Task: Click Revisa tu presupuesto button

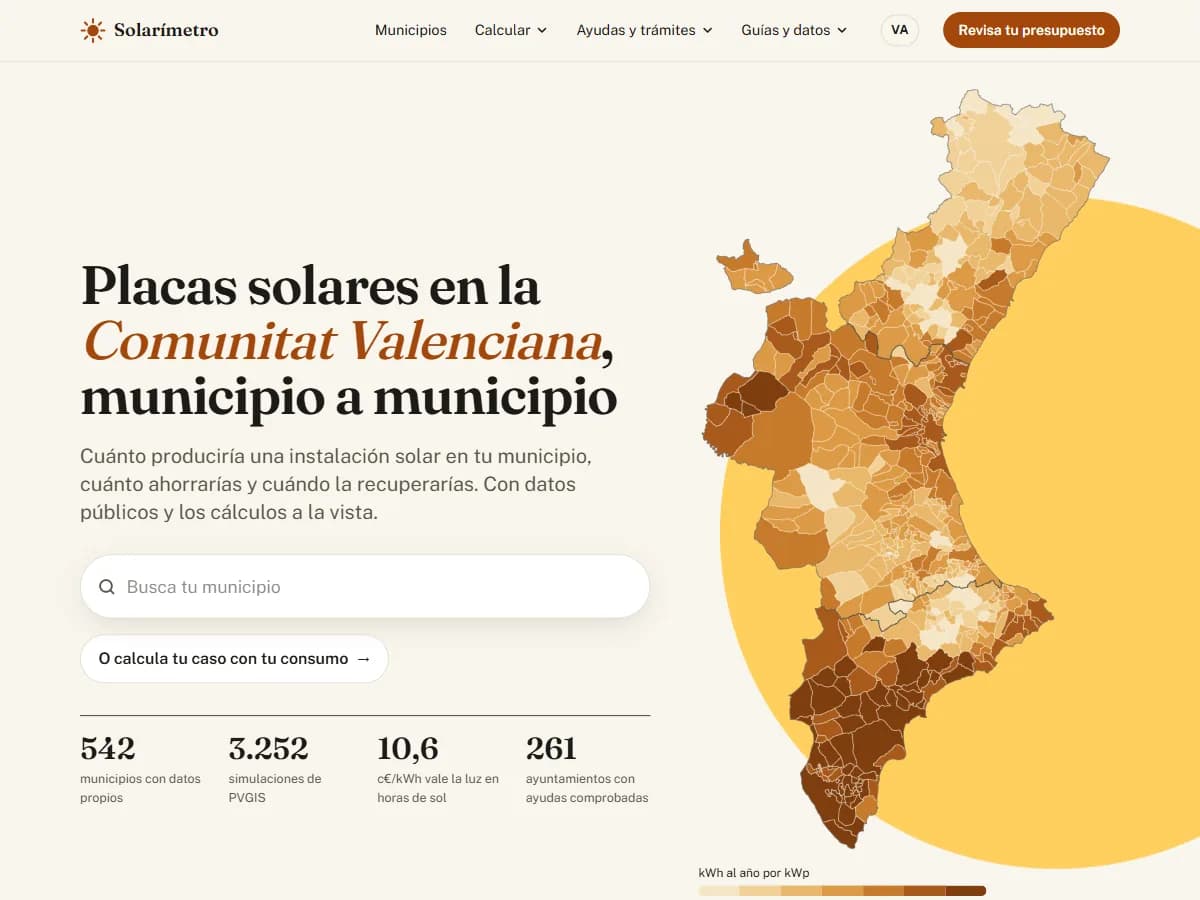Action: [x=1031, y=30]
